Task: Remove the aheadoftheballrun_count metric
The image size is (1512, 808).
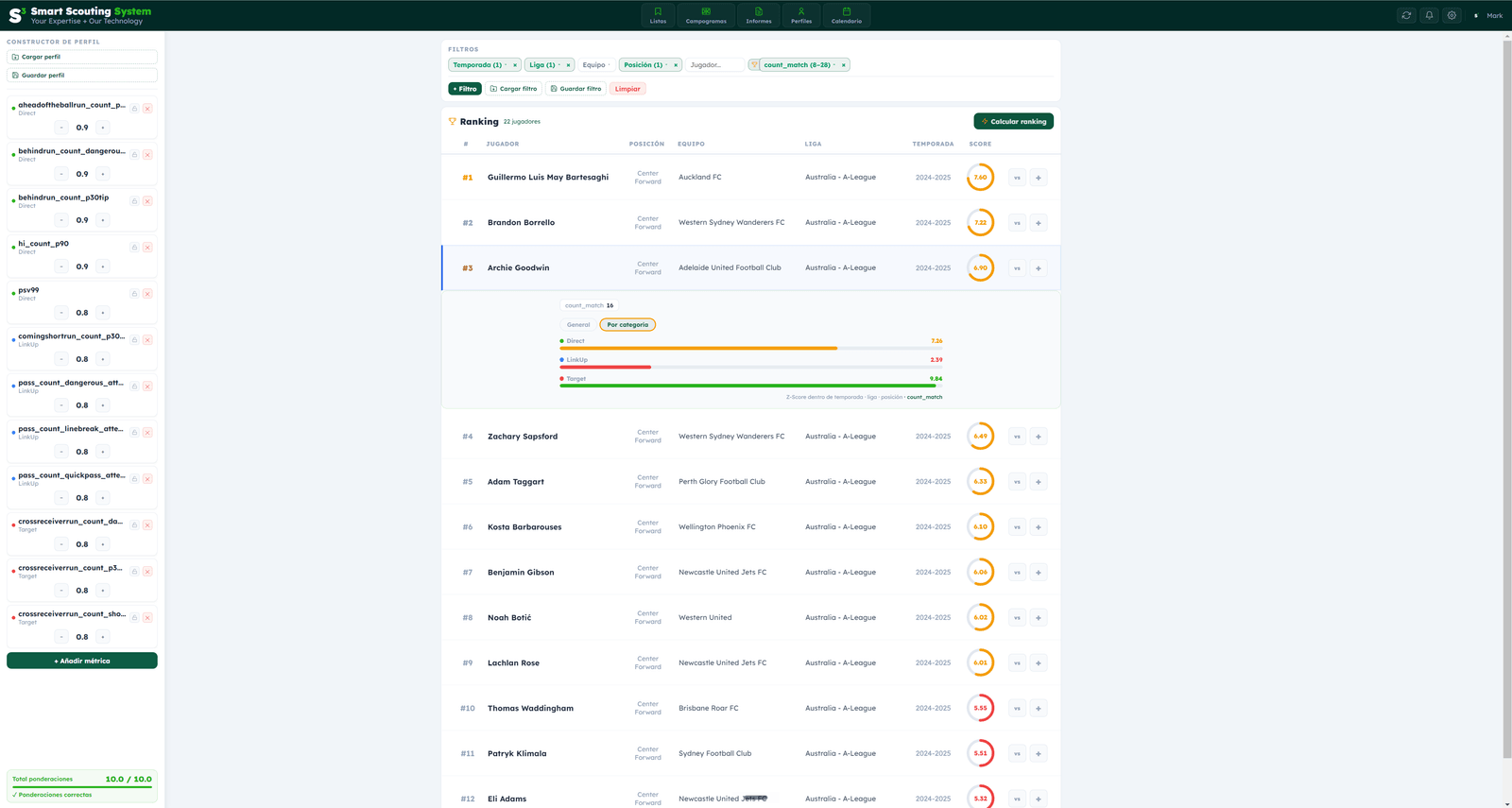Action: pos(147,109)
